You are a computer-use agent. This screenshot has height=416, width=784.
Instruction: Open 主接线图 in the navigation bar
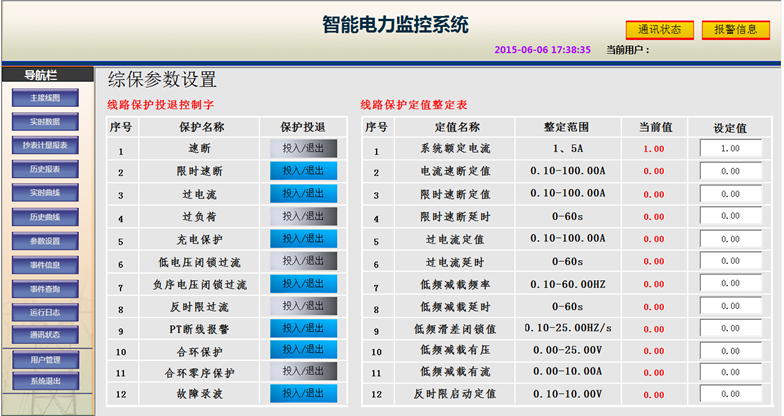click(x=45, y=98)
